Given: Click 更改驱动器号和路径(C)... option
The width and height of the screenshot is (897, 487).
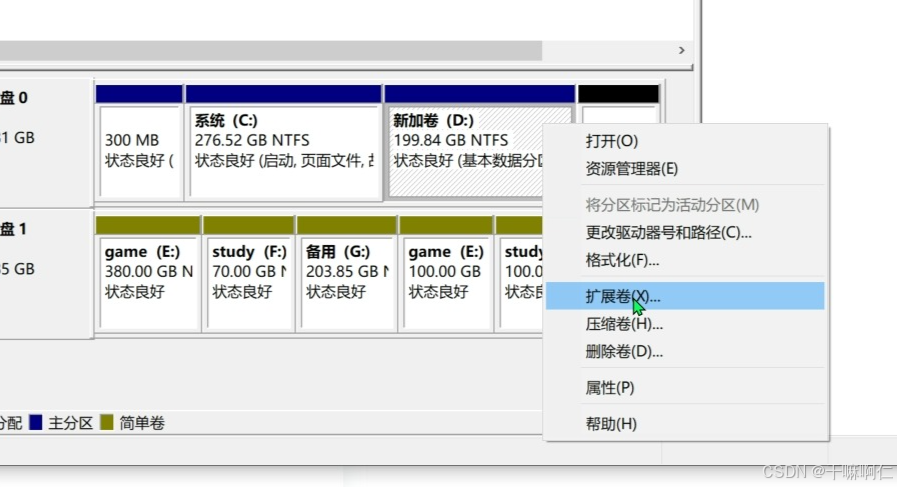Looking at the screenshot, I should coord(685,232).
